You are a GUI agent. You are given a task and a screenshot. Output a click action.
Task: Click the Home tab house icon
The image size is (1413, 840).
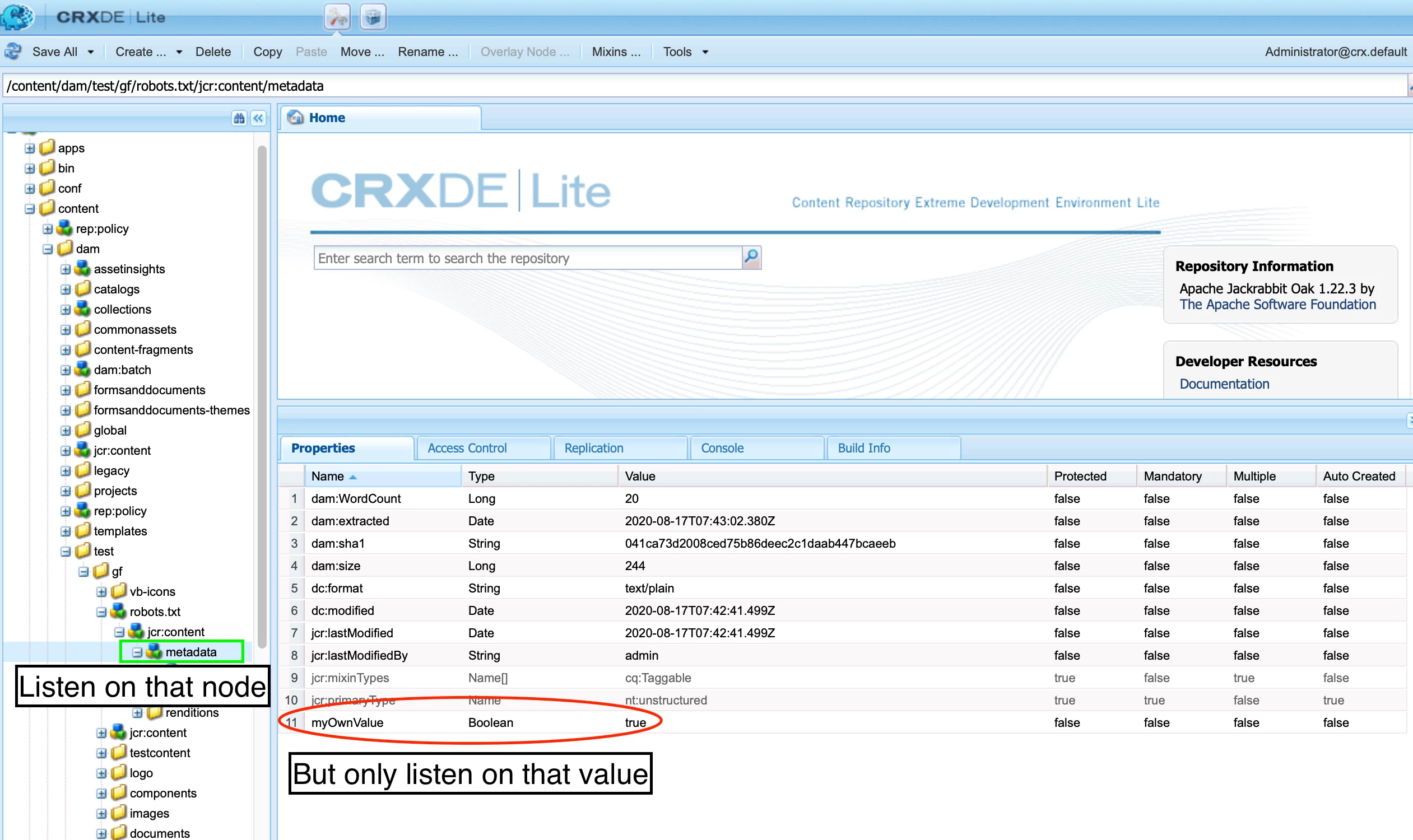tap(295, 117)
